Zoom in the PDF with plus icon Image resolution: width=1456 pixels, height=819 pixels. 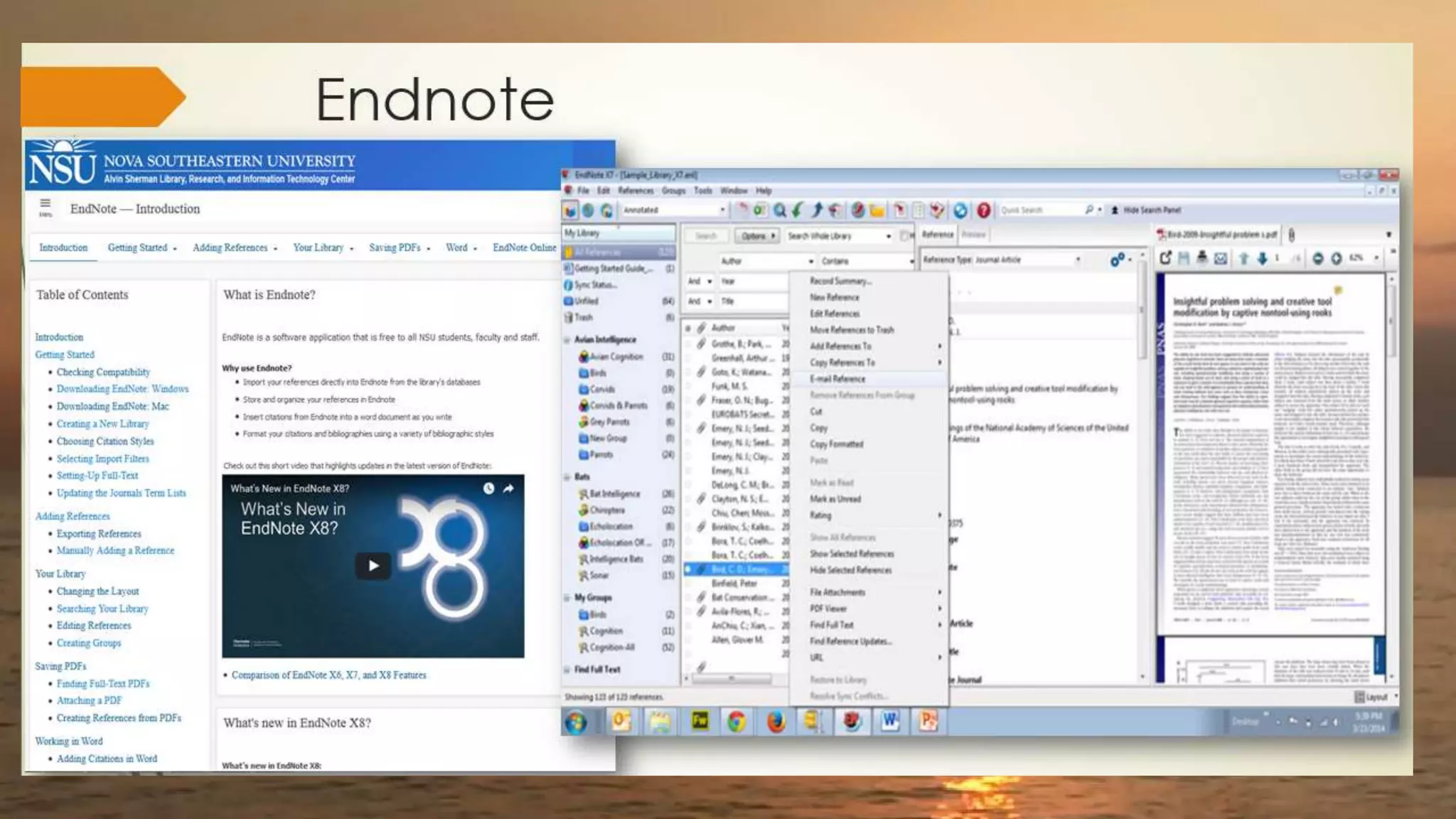click(1336, 258)
